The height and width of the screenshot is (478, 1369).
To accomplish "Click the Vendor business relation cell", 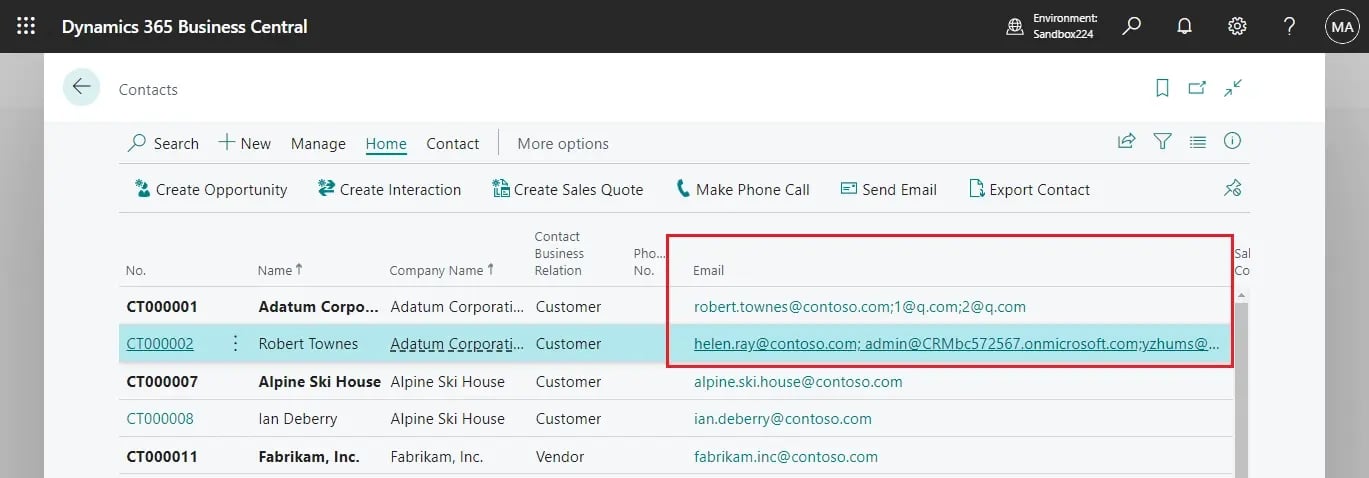I will [x=561, y=456].
